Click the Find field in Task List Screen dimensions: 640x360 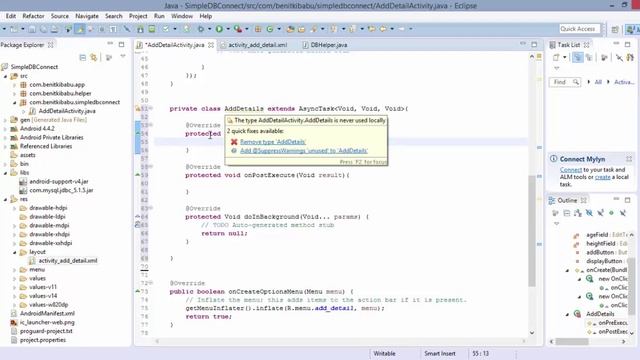[x=564, y=82]
